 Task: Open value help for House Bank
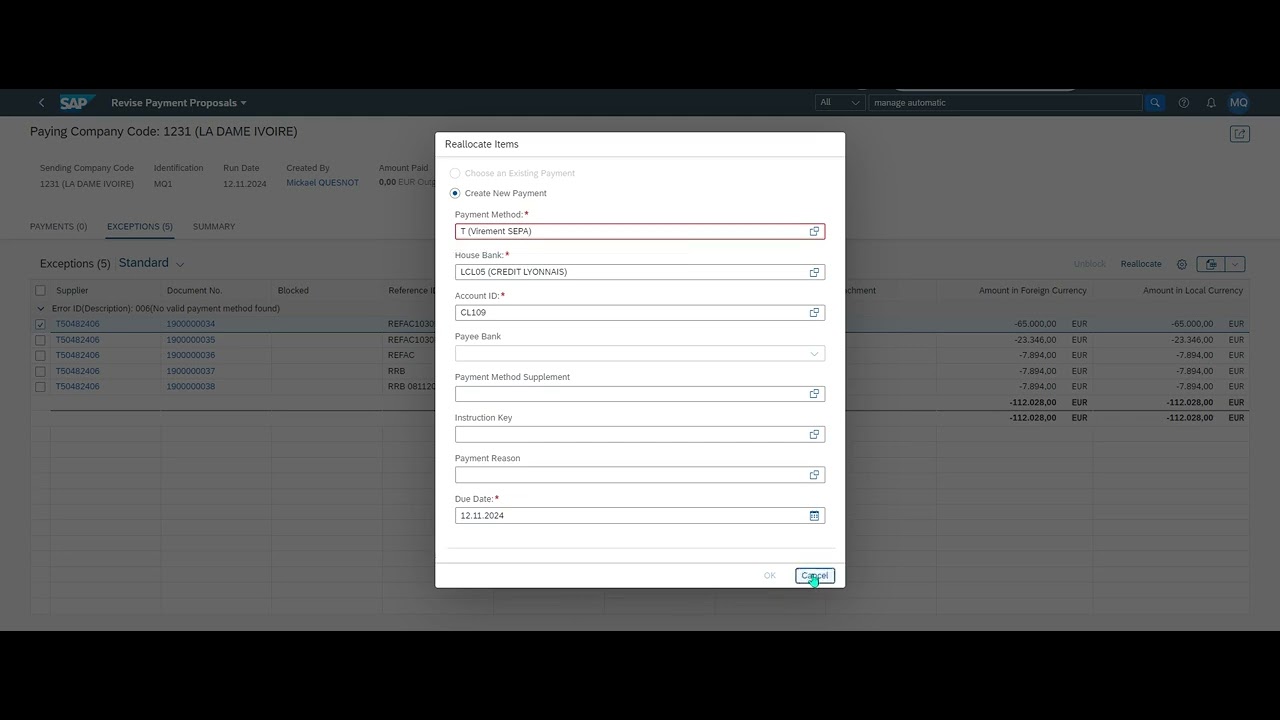pyautogui.click(x=814, y=272)
